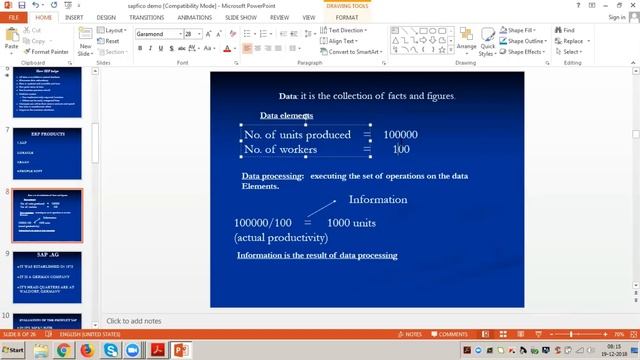Open the Font Color red A swatch
The height and width of the screenshot is (360, 640).
(x=227, y=49)
